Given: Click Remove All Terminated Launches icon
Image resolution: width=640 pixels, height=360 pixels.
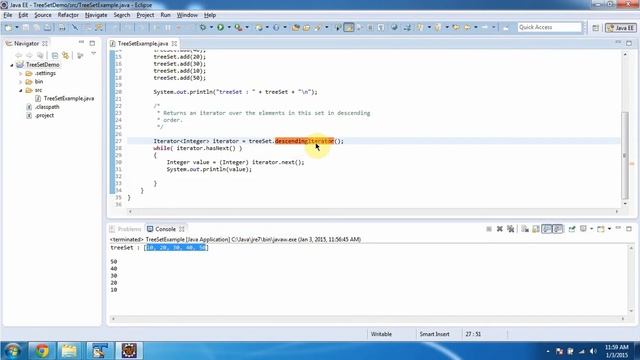Looking at the screenshot, I should click(x=510, y=229).
